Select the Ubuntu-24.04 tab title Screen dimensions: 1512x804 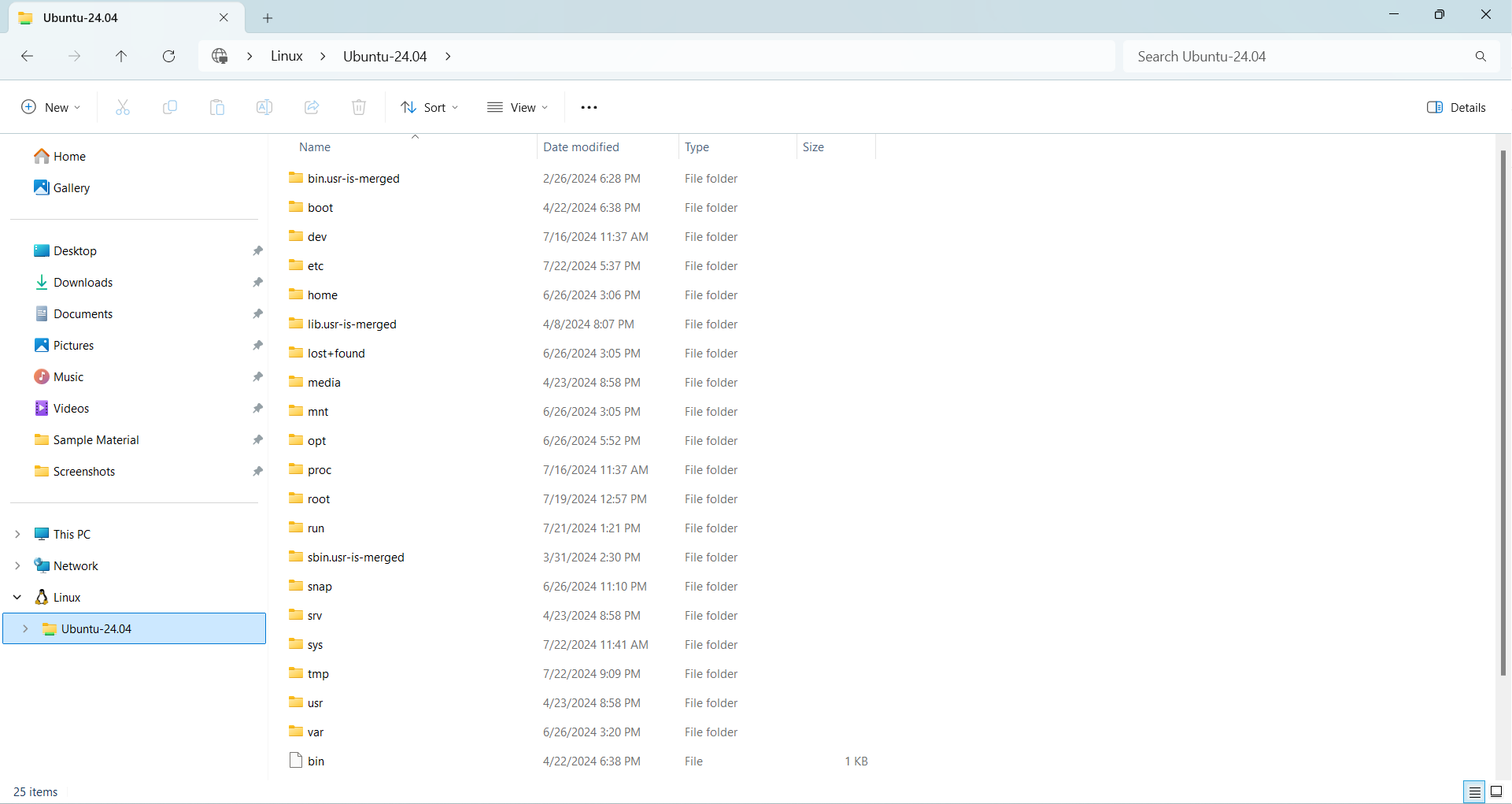click(x=80, y=17)
